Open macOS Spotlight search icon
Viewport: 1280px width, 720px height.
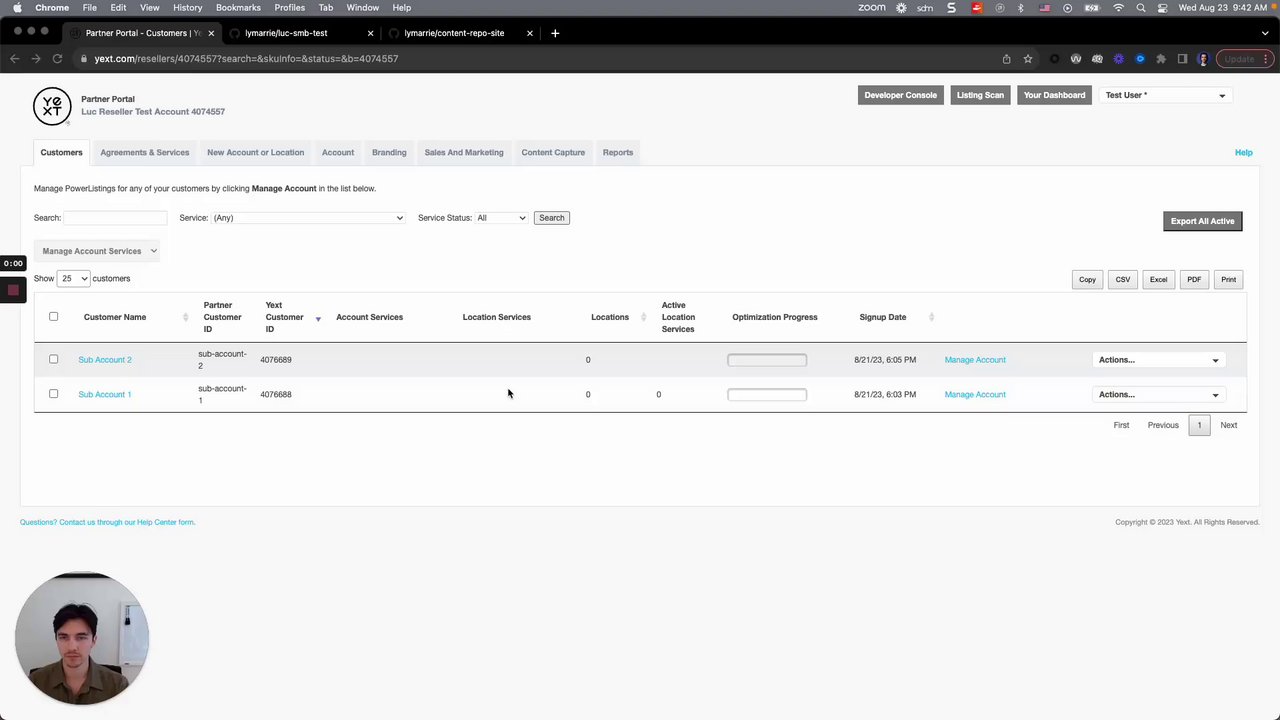[x=1141, y=8]
